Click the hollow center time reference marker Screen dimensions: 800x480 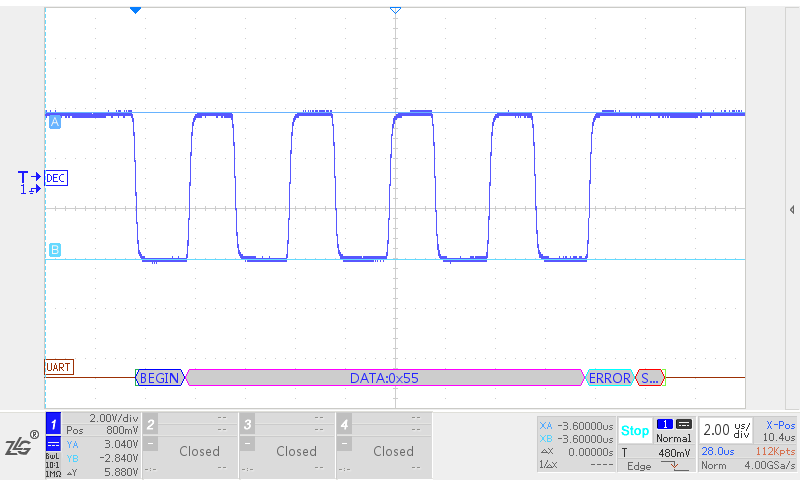click(x=395, y=9)
